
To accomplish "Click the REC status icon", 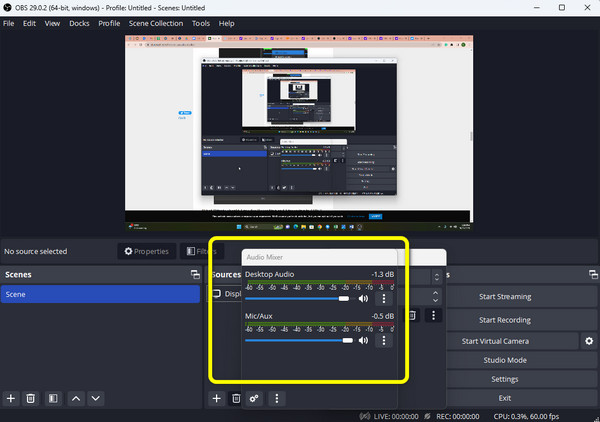I will pyautogui.click(x=427, y=416).
